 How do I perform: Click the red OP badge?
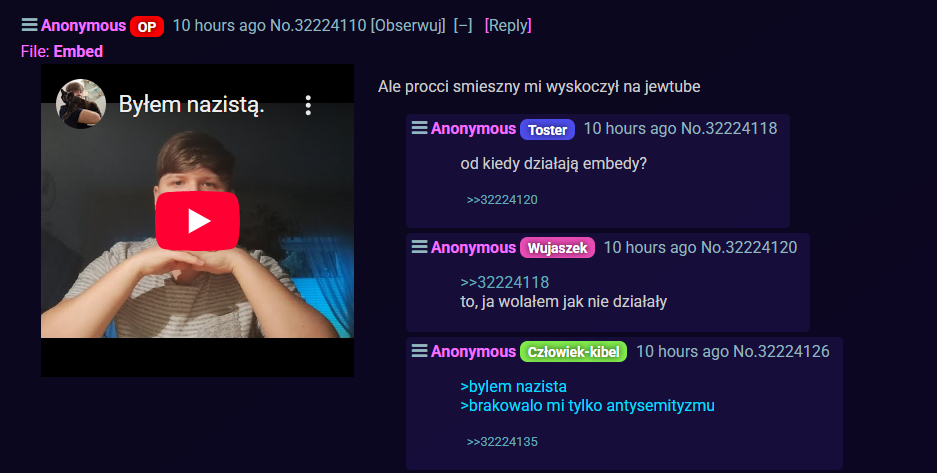click(x=147, y=26)
